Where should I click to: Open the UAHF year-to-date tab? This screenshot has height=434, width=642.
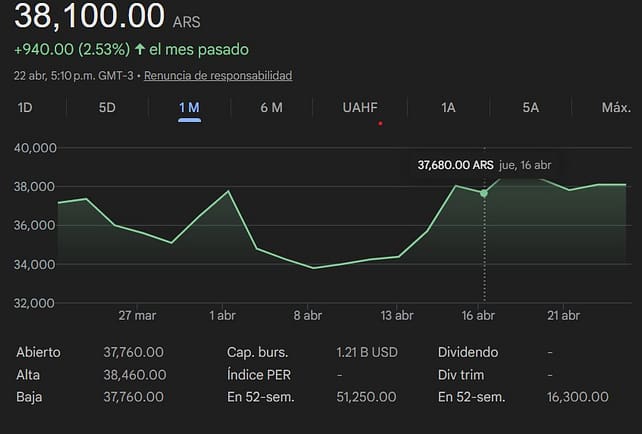tap(360, 107)
